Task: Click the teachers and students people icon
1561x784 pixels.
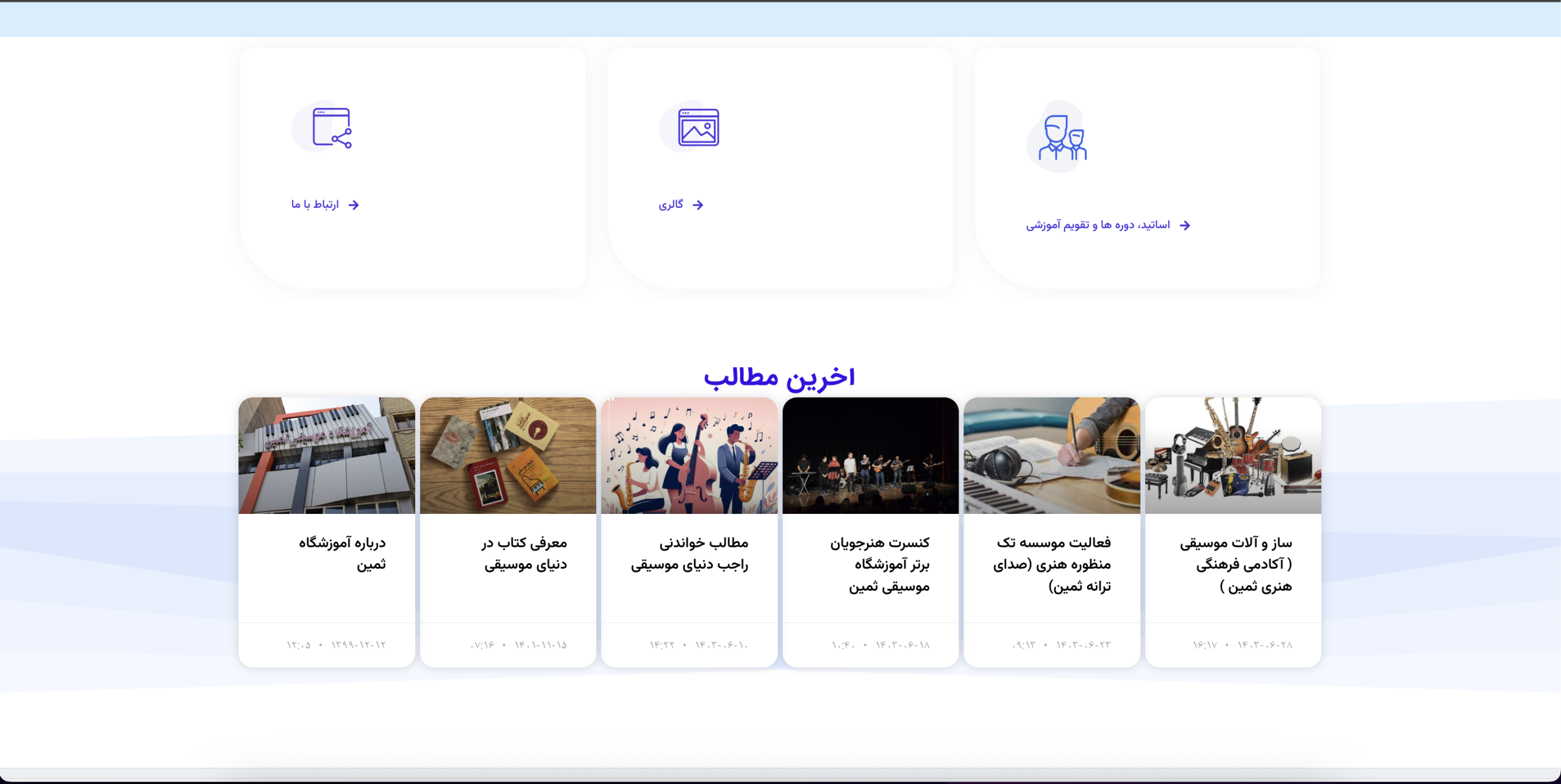Action: 1063,138
